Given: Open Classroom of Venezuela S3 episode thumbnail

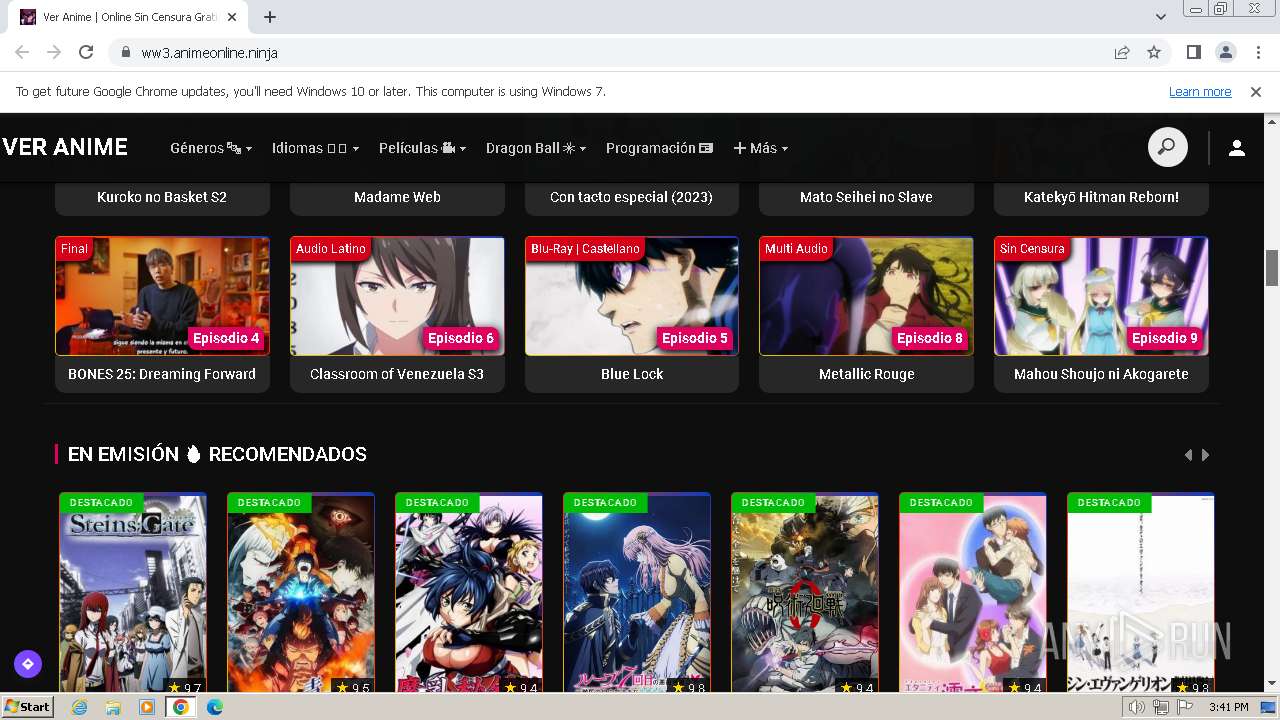Looking at the screenshot, I should pos(397,296).
